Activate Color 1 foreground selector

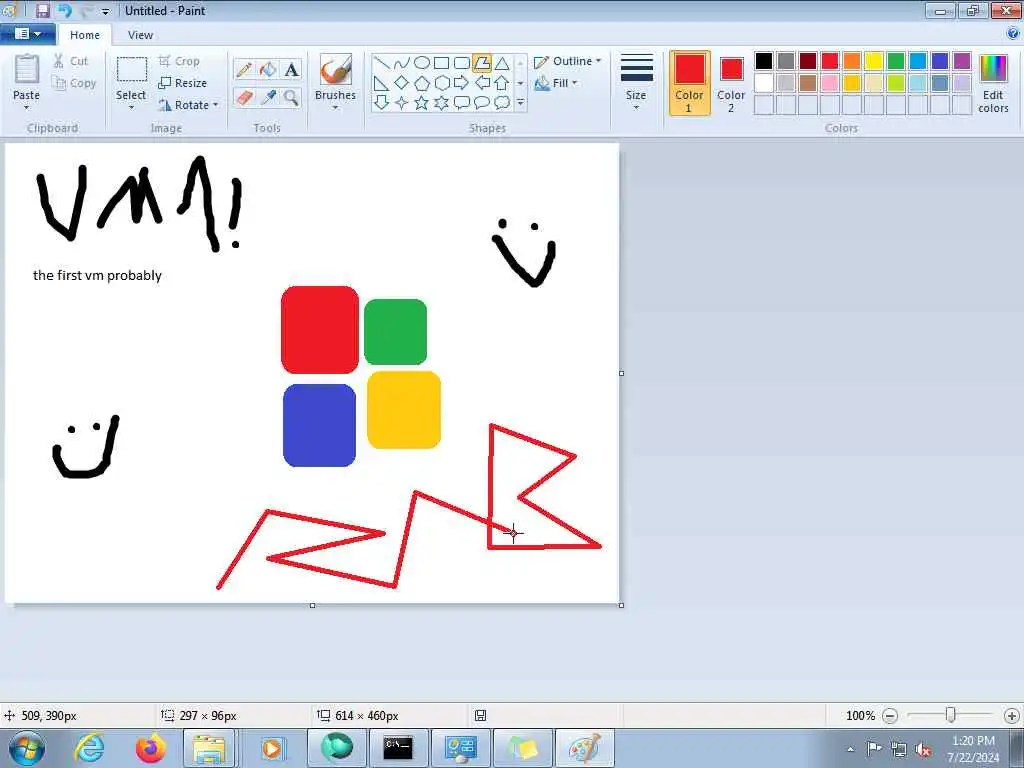[x=690, y=83]
